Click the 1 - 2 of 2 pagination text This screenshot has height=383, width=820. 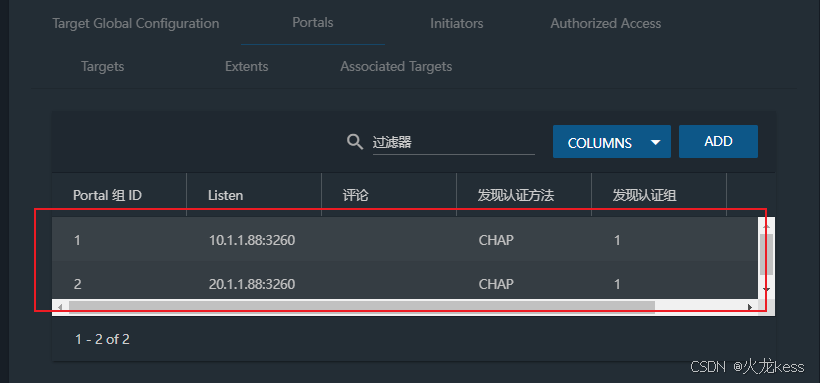[x=102, y=339]
